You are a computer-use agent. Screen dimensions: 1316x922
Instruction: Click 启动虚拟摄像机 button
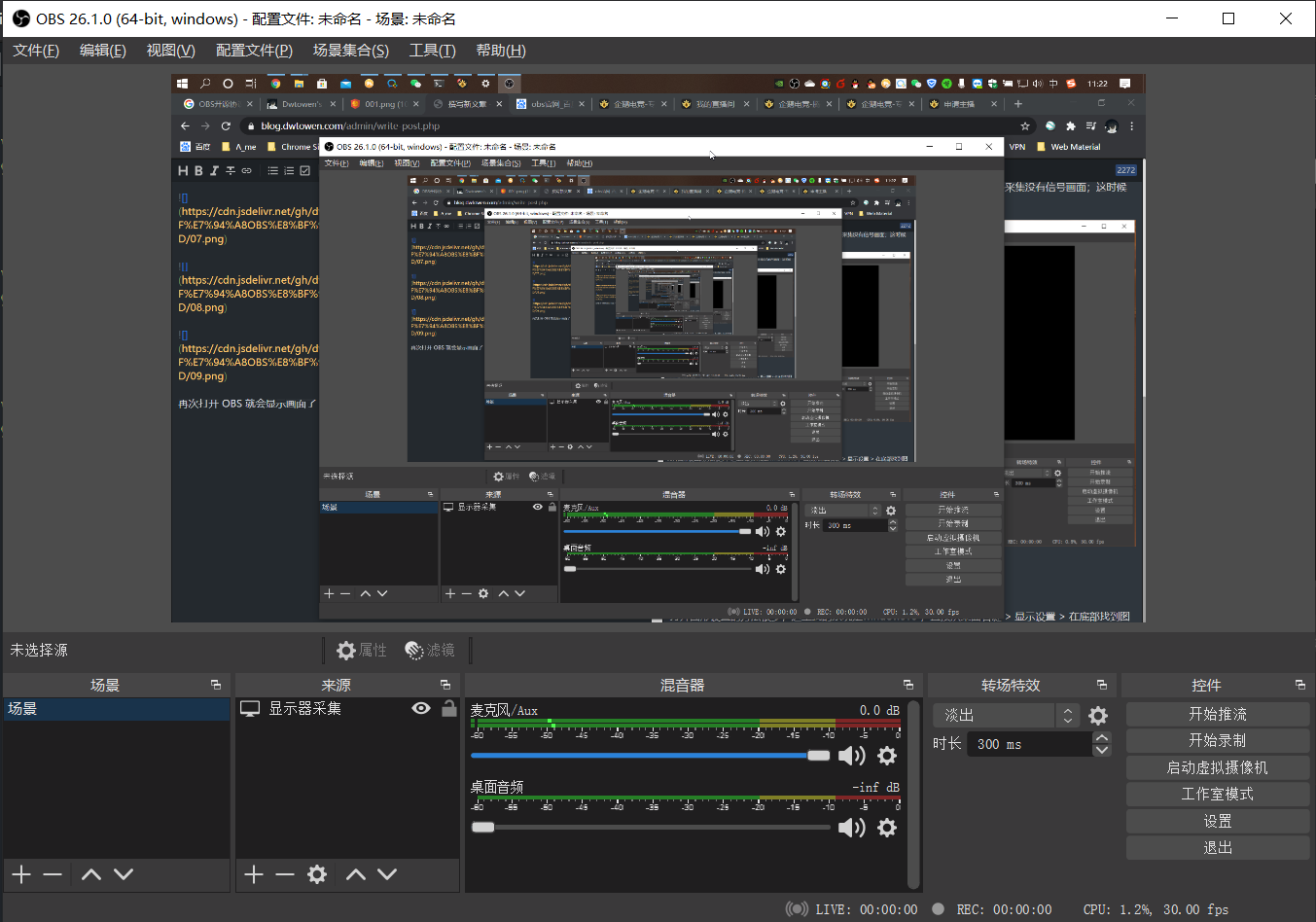(1218, 767)
